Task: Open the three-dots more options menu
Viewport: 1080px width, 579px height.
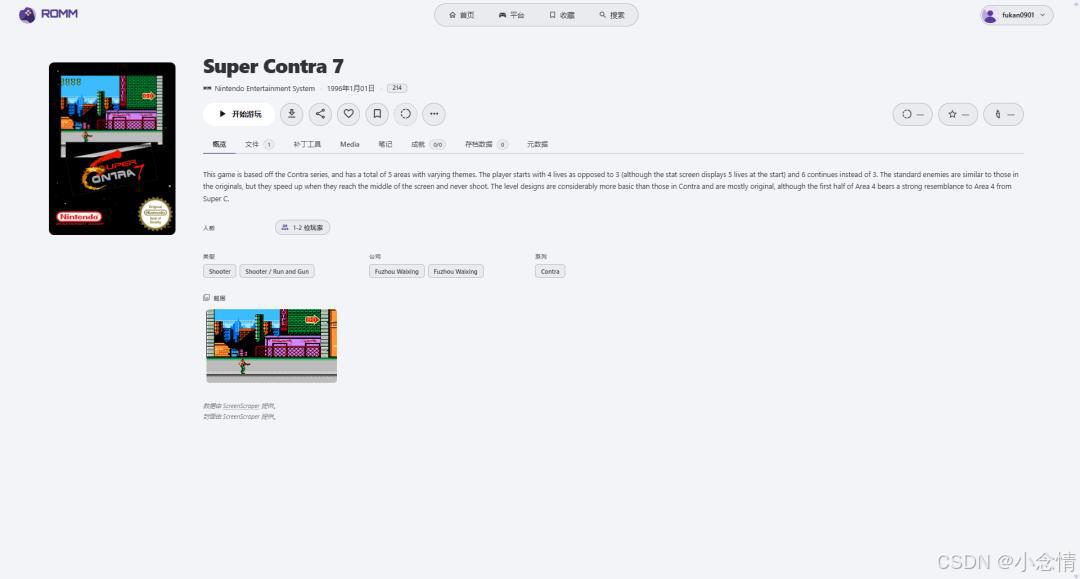Action: (434, 114)
